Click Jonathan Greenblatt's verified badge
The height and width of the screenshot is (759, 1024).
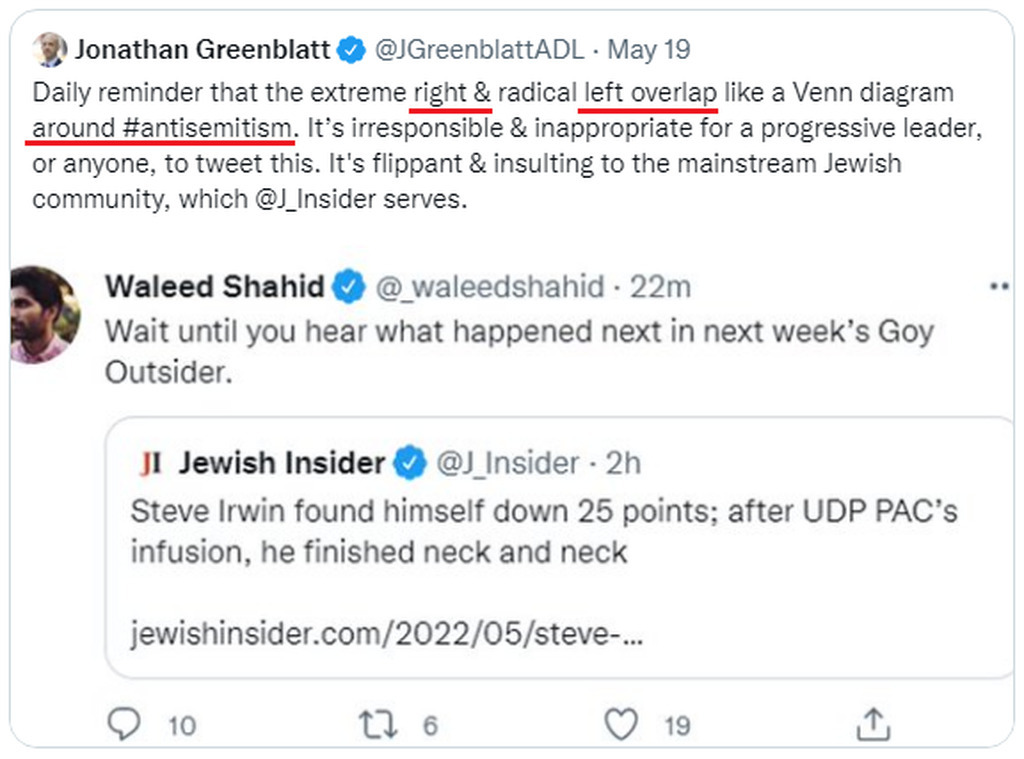click(x=351, y=50)
